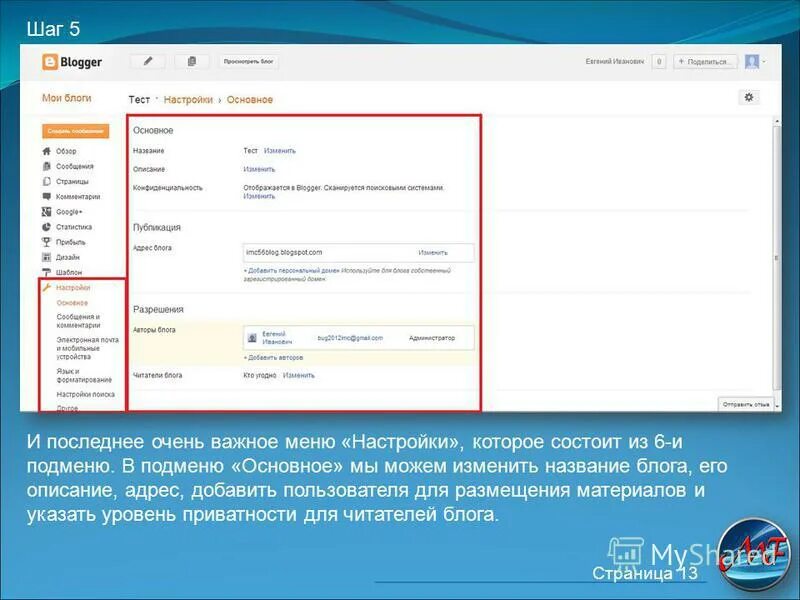Click Просмотреть блог button
This screenshot has width=800, height=600.
[248, 62]
